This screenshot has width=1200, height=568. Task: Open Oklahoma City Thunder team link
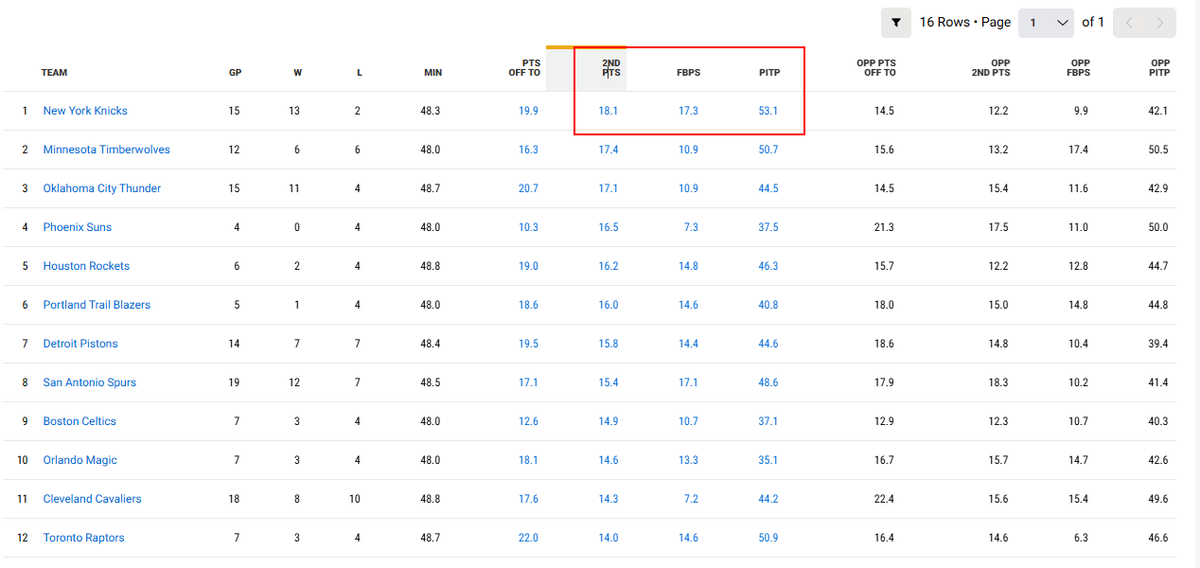click(x=102, y=189)
